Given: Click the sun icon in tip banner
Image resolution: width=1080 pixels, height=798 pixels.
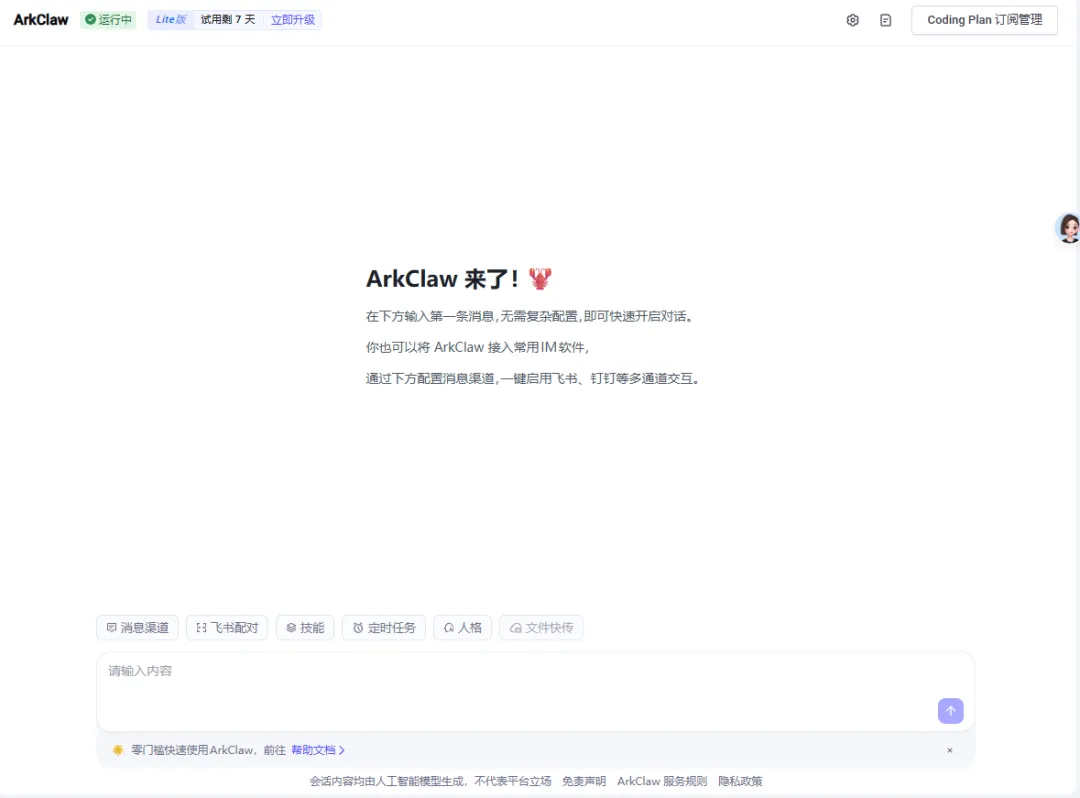Looking at the screenshot, I should [x=118, y=750].
